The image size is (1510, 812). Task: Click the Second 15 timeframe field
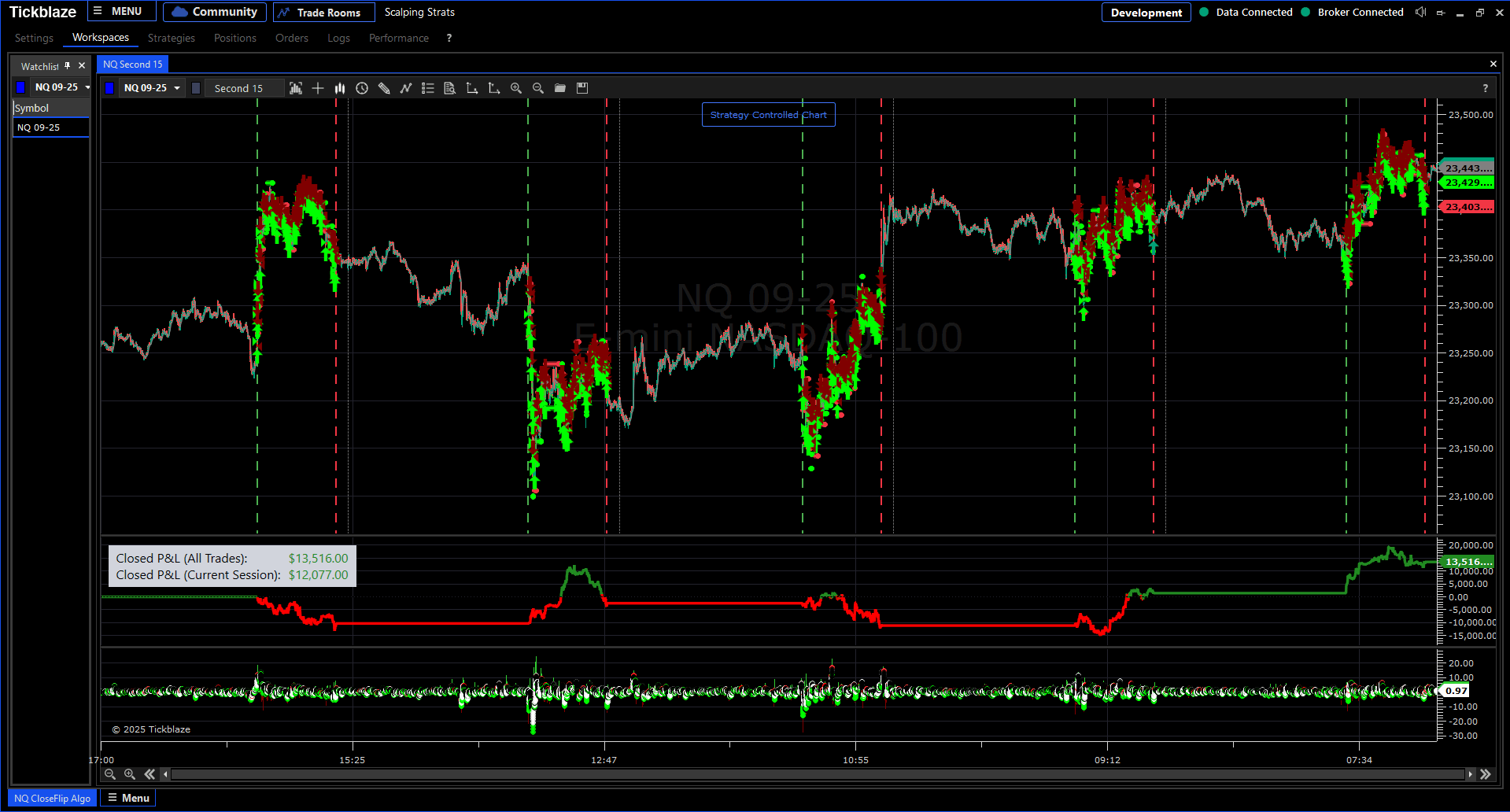point(238,88)
